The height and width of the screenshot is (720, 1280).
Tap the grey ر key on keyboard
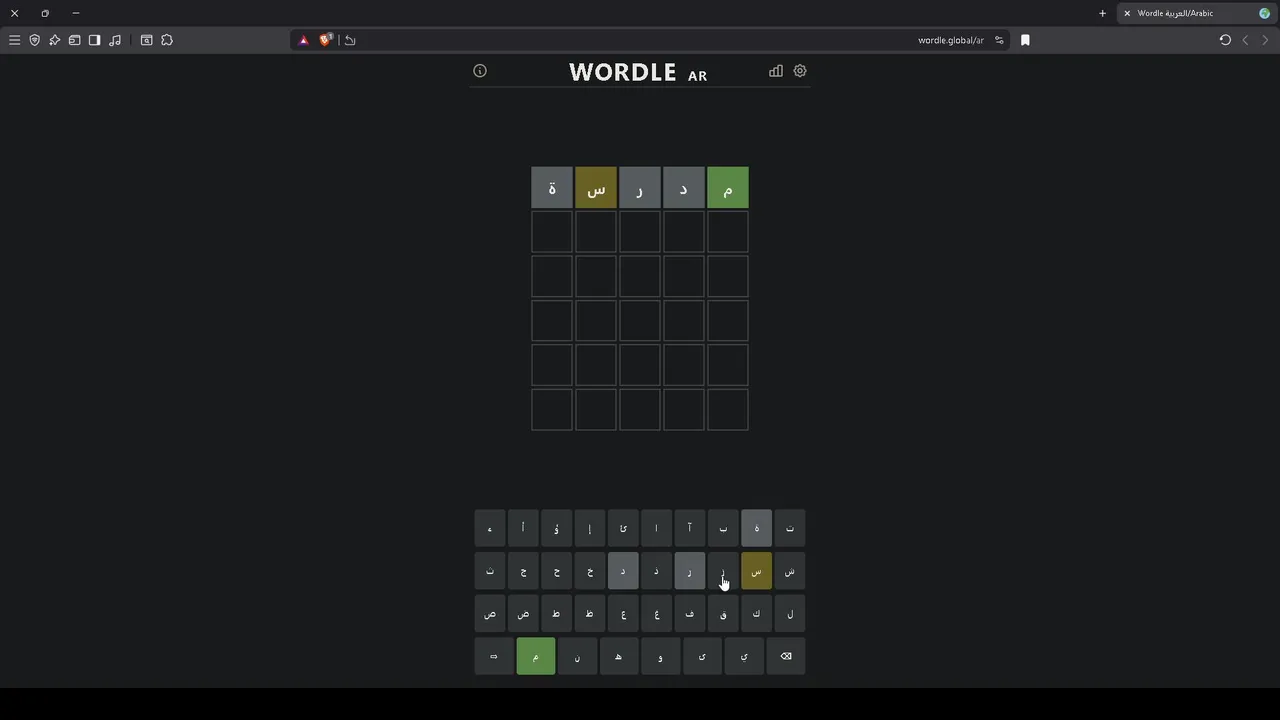pos(690,571)
